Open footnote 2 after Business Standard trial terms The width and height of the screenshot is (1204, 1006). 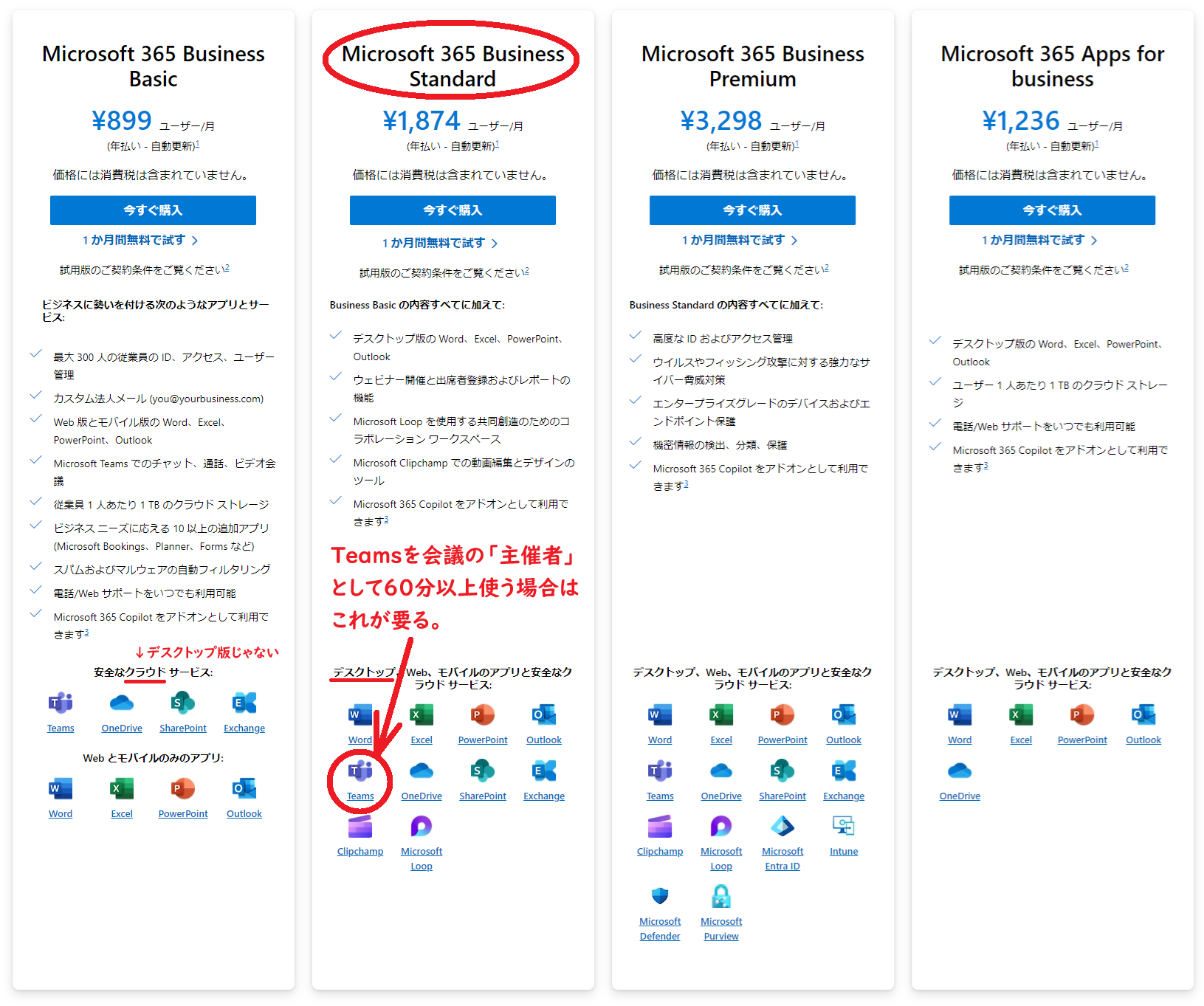click(x=527, y=271)
